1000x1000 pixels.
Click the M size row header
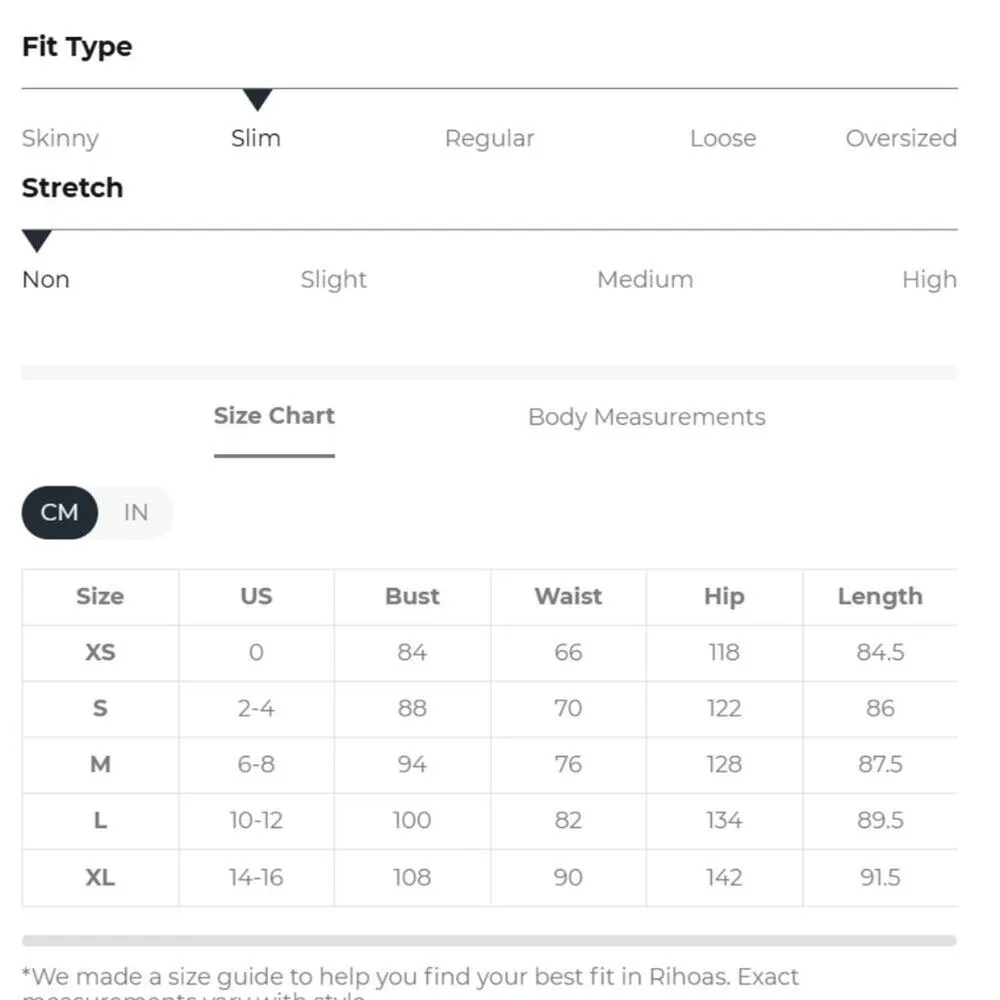(x=100, y=764)
